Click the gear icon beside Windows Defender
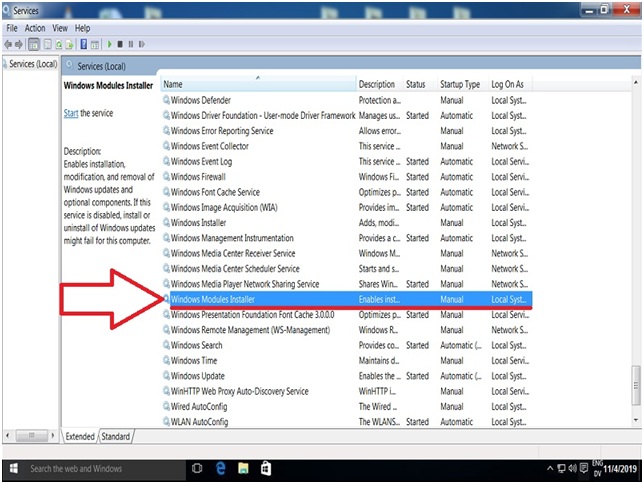Viewport: 644px width, 484px height. tap(166, 100)
